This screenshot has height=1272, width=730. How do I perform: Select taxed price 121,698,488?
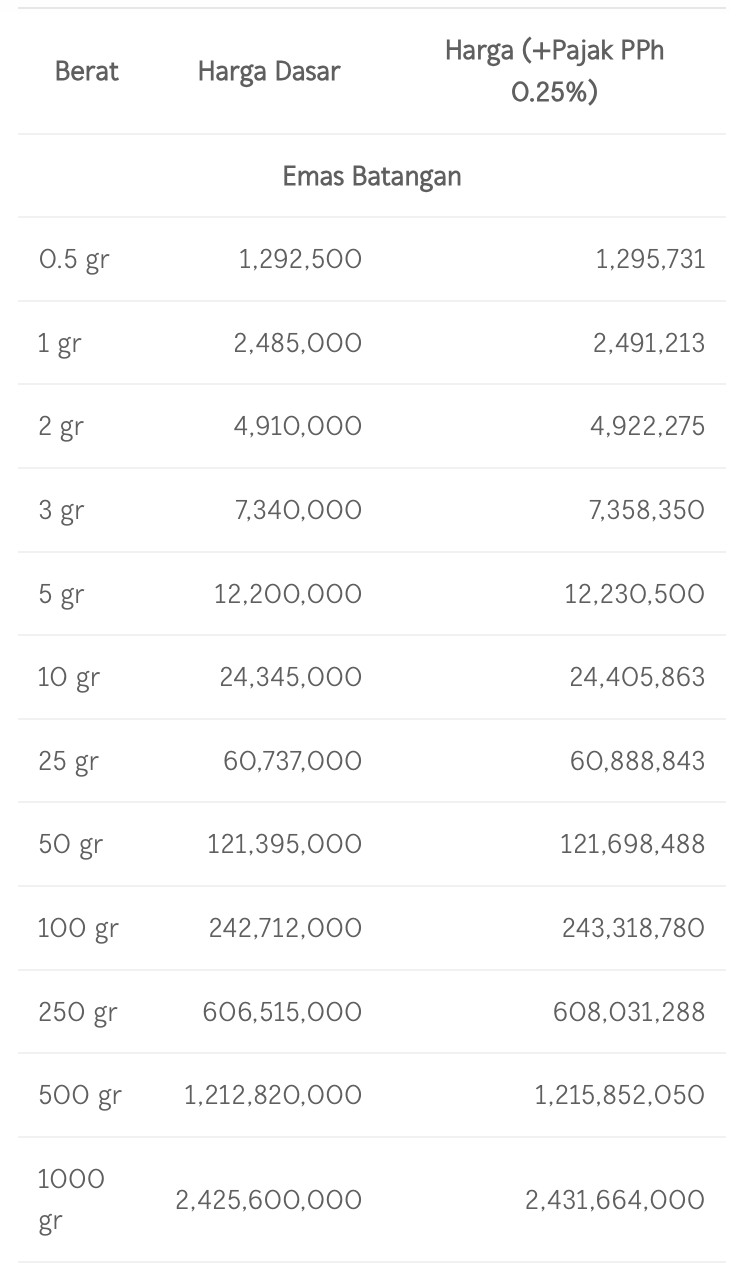tap(632, 845)
